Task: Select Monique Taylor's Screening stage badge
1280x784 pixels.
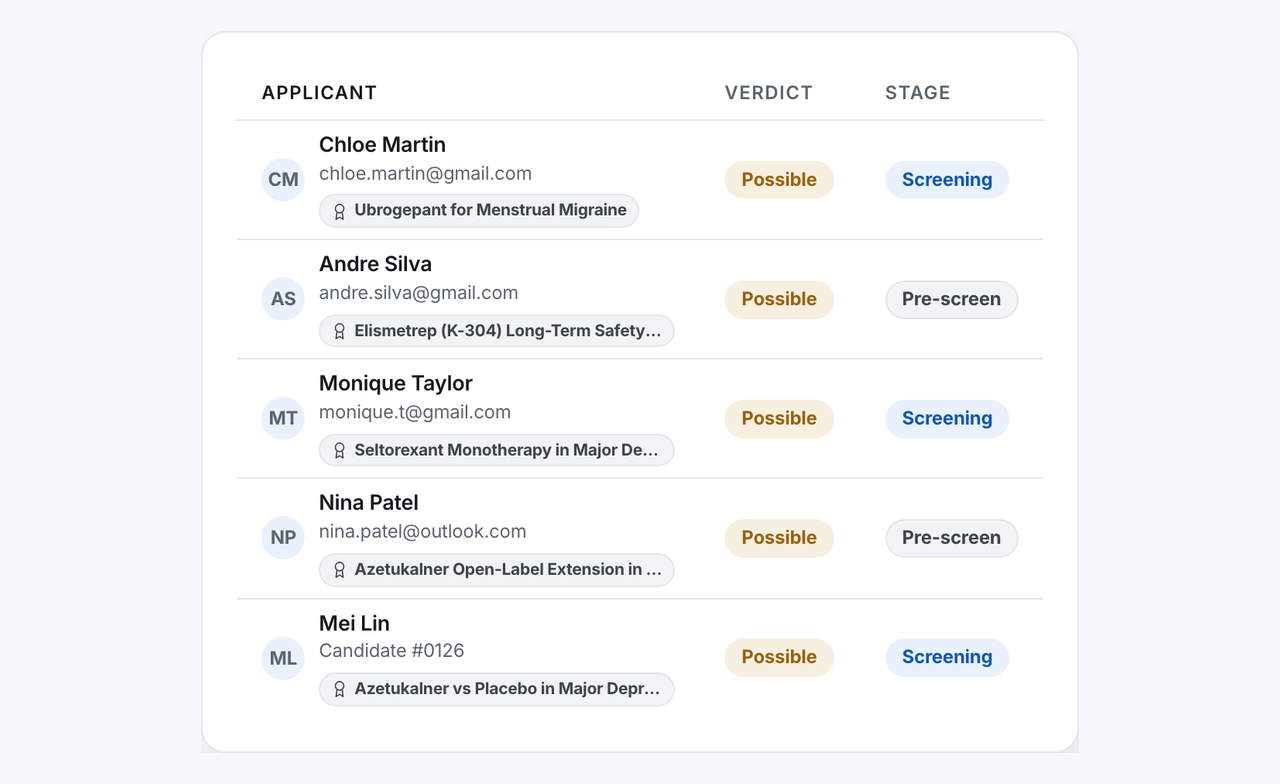Action: (x=947, y=418)
